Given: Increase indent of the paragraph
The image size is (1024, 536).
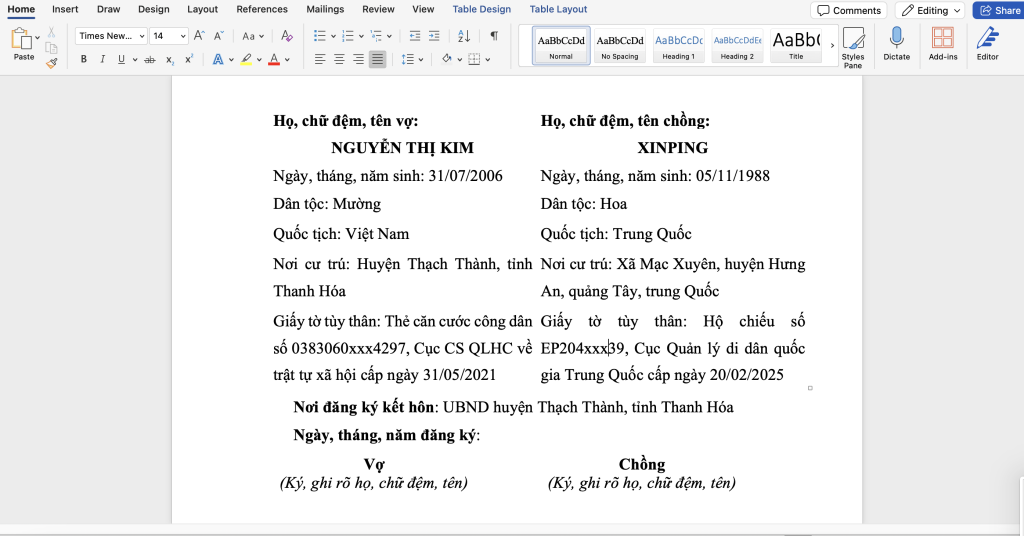Looking at the screenshot, I should pyautogui.click(x=436, y=36).
